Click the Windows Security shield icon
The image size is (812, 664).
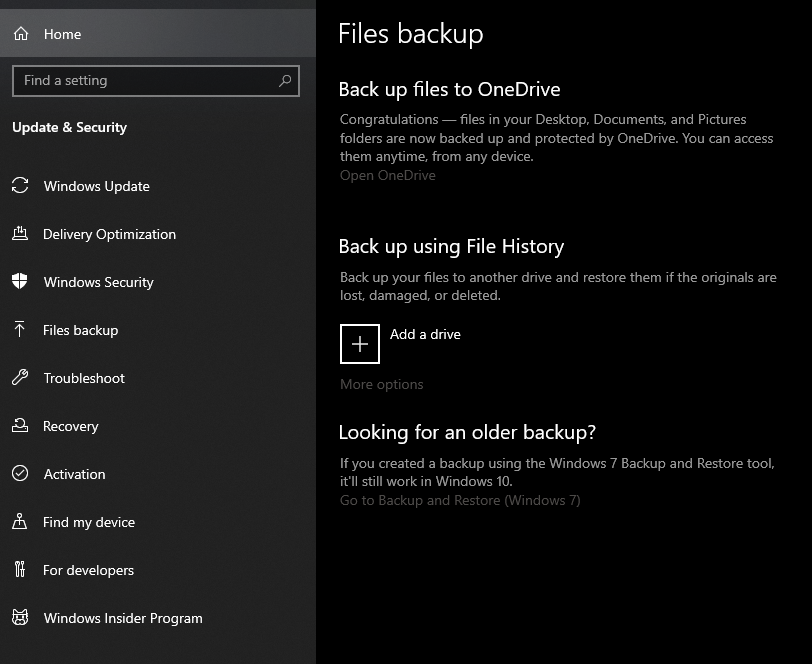point(20,281)
